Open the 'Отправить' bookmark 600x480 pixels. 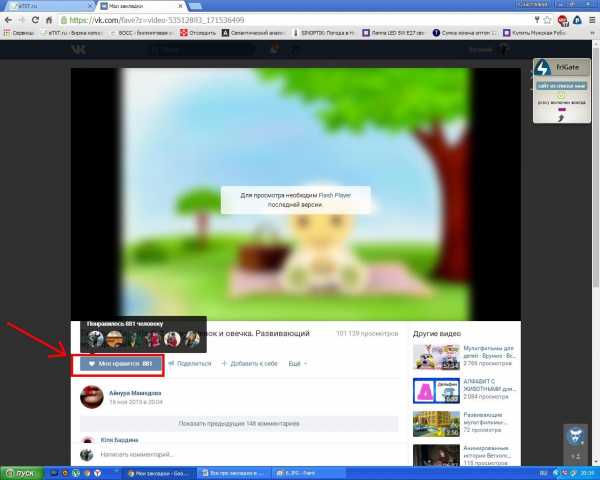tap(198, 33)
